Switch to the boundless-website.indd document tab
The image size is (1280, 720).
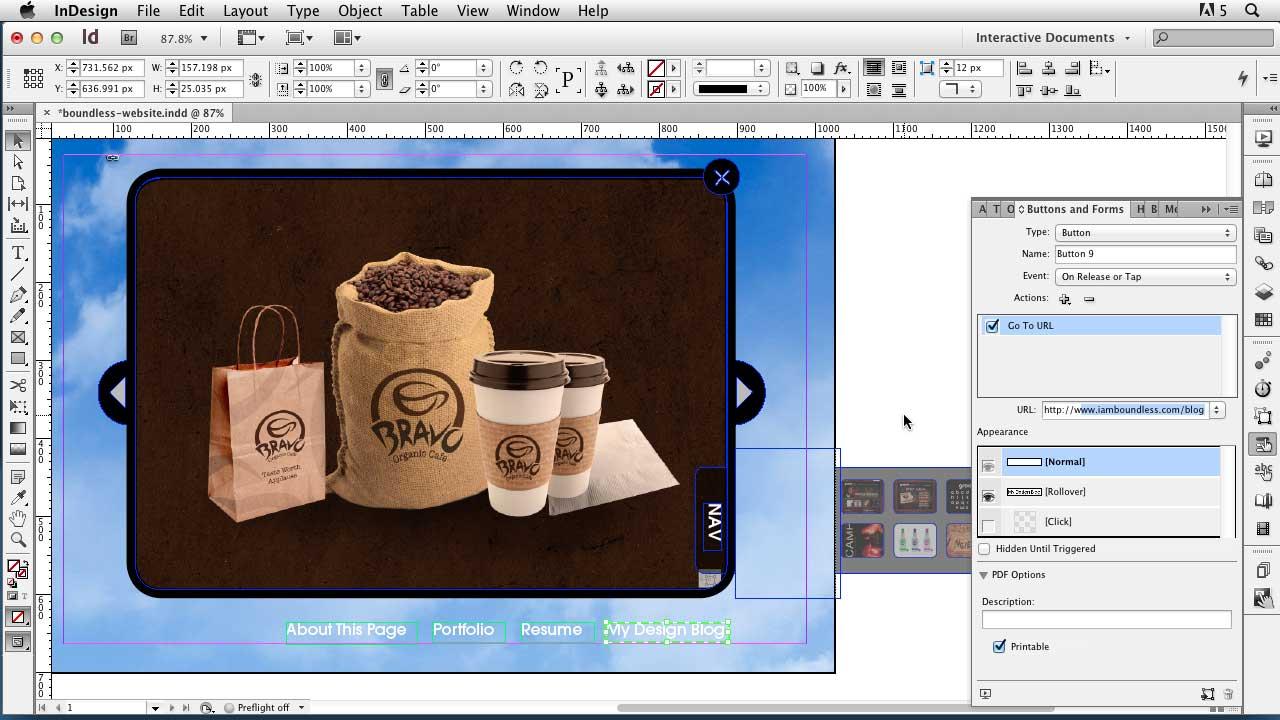(x=140, y=113)
